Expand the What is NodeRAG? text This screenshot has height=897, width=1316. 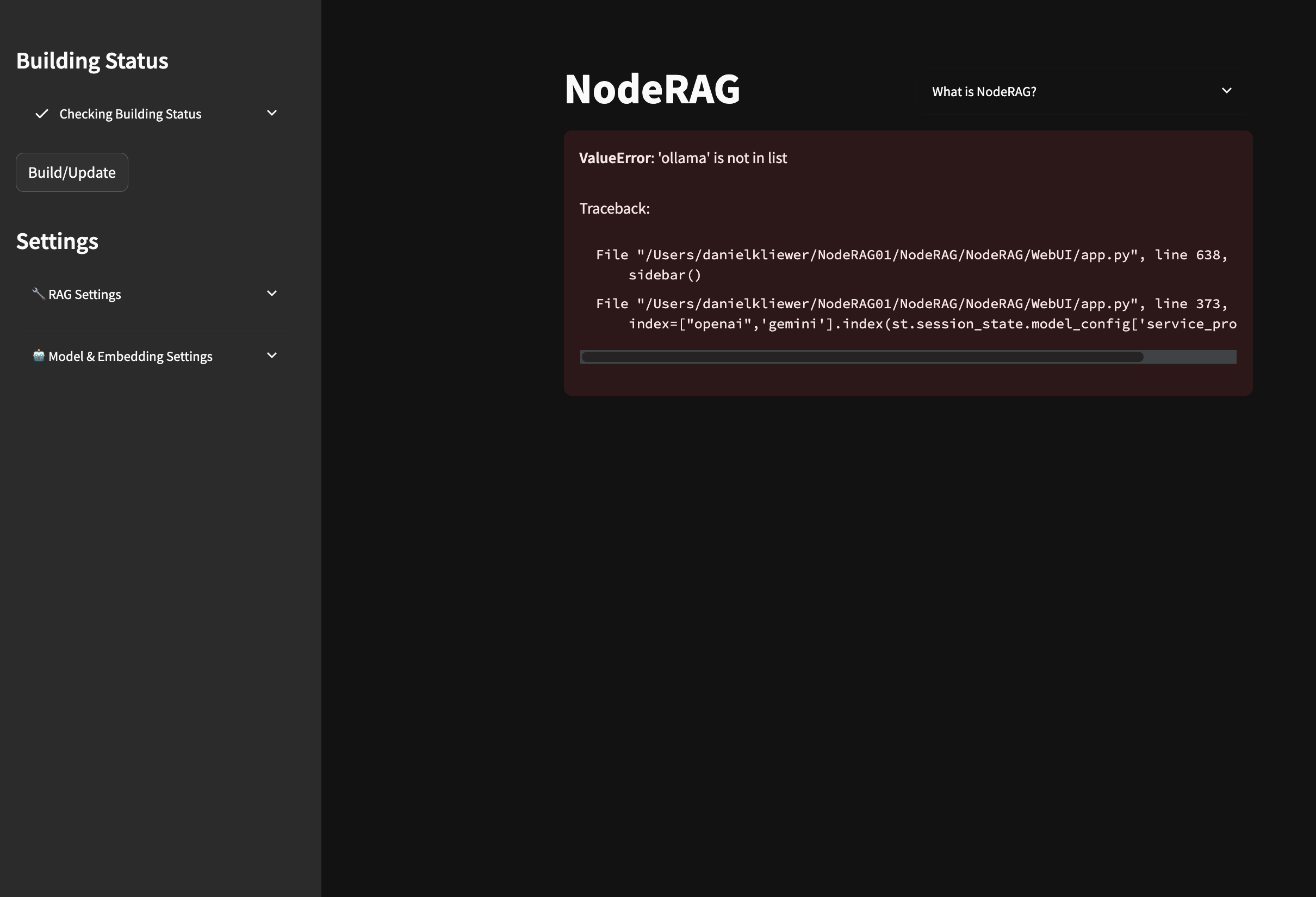[x=984, y=92]
